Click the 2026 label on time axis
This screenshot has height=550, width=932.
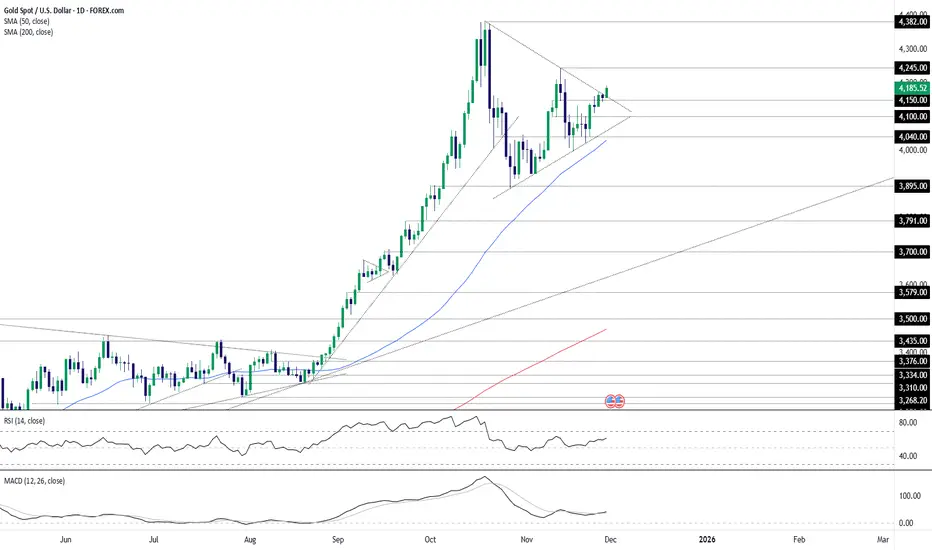[x=707, y=539]
